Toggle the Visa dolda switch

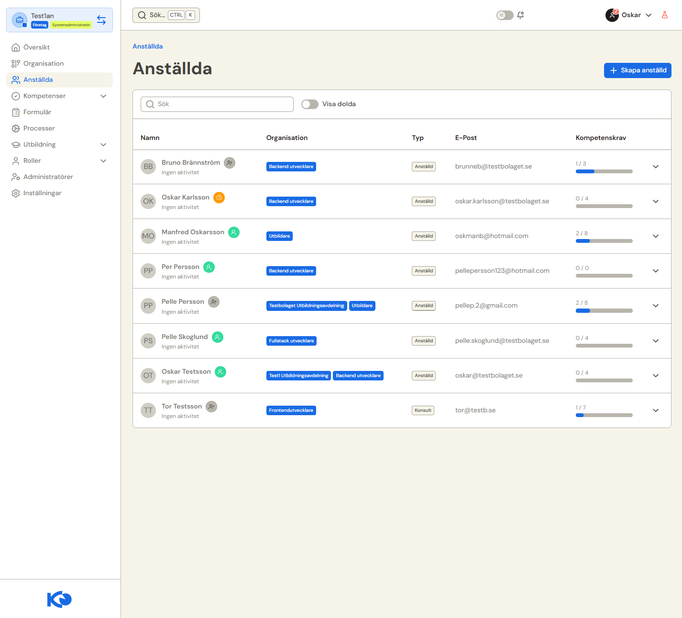click(x=310, y=104)
